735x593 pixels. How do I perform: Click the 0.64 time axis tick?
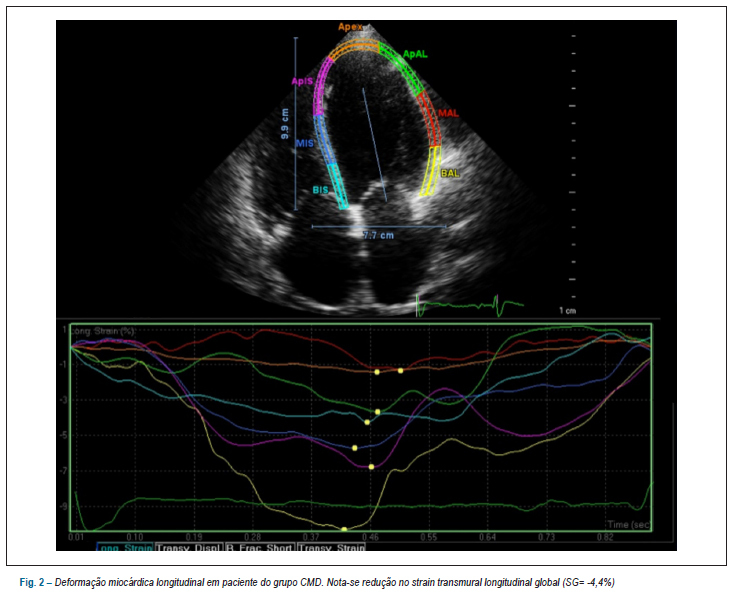pyautogui.click(x=488, y=537)
